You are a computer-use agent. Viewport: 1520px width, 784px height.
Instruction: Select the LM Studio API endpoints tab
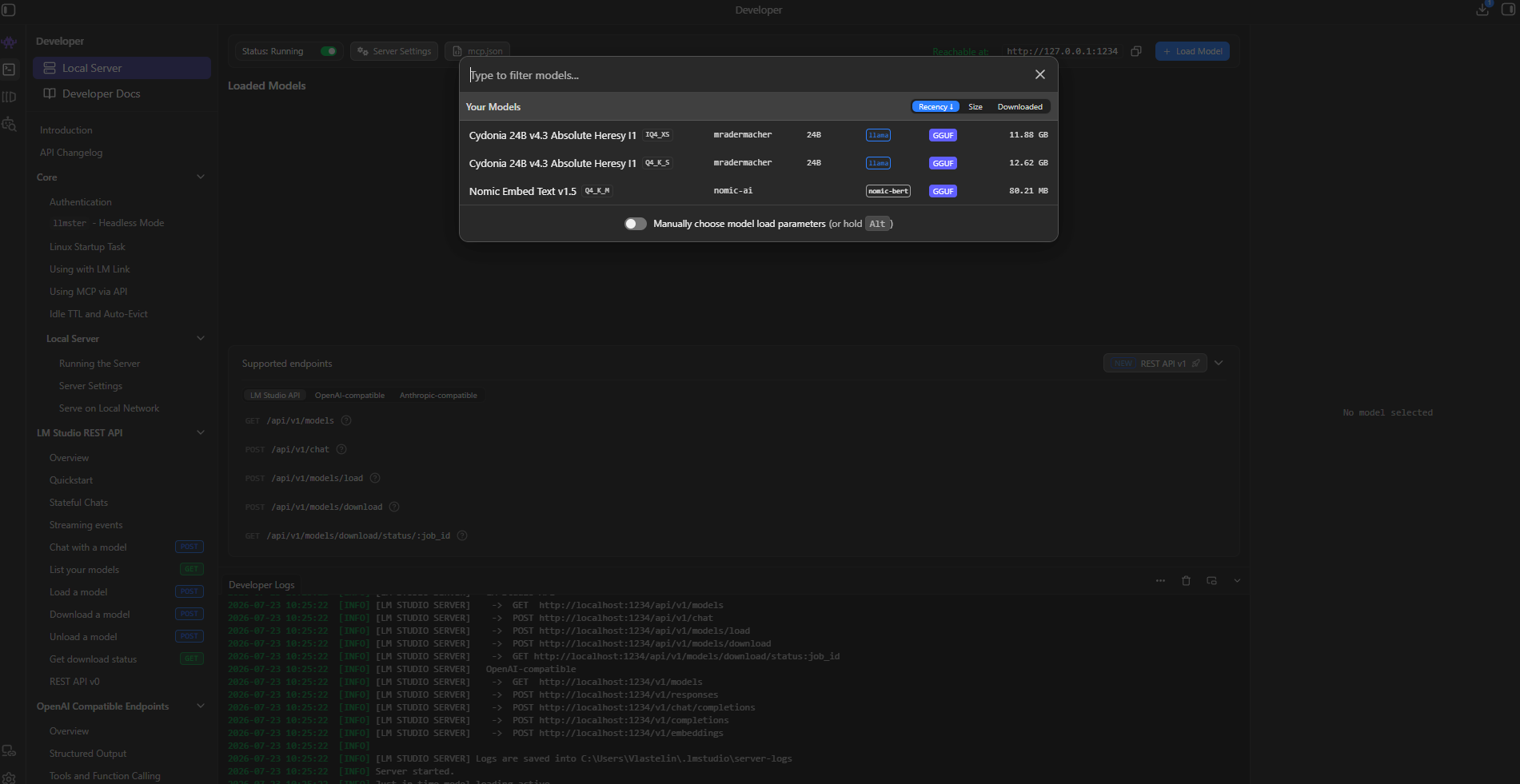274,396
